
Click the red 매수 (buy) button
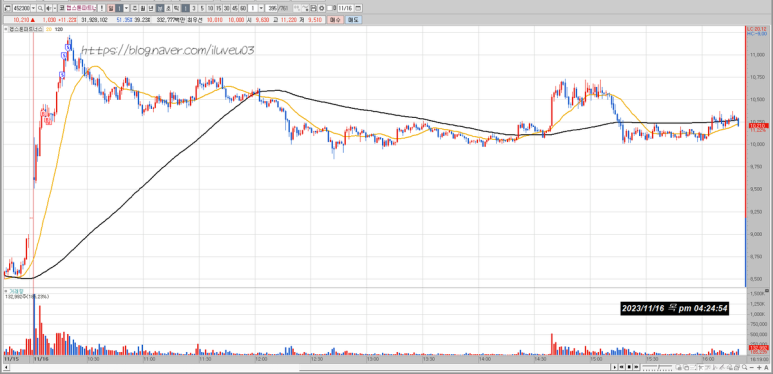[335, 20]
